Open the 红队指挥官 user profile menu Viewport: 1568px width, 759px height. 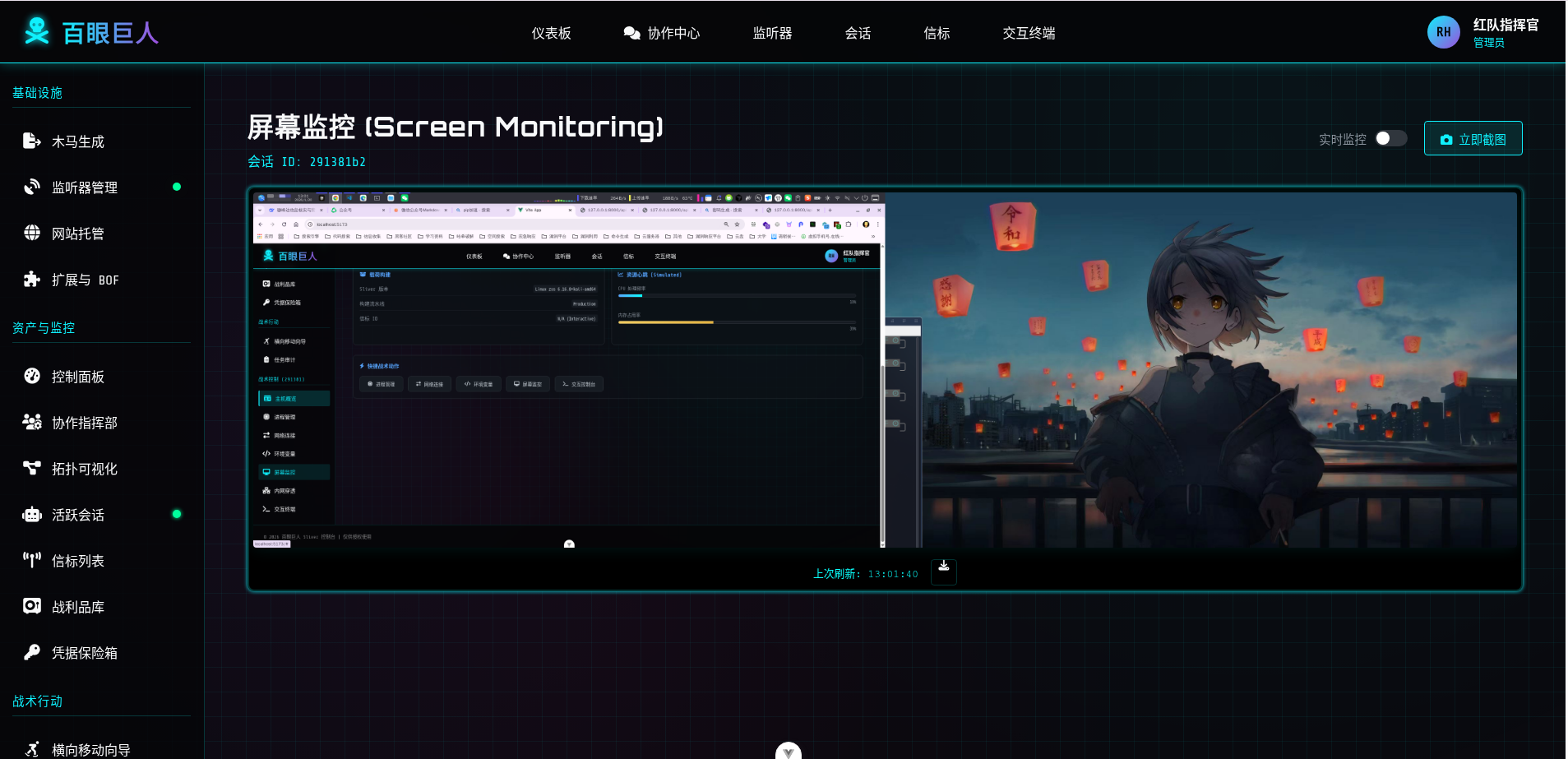1483,33
